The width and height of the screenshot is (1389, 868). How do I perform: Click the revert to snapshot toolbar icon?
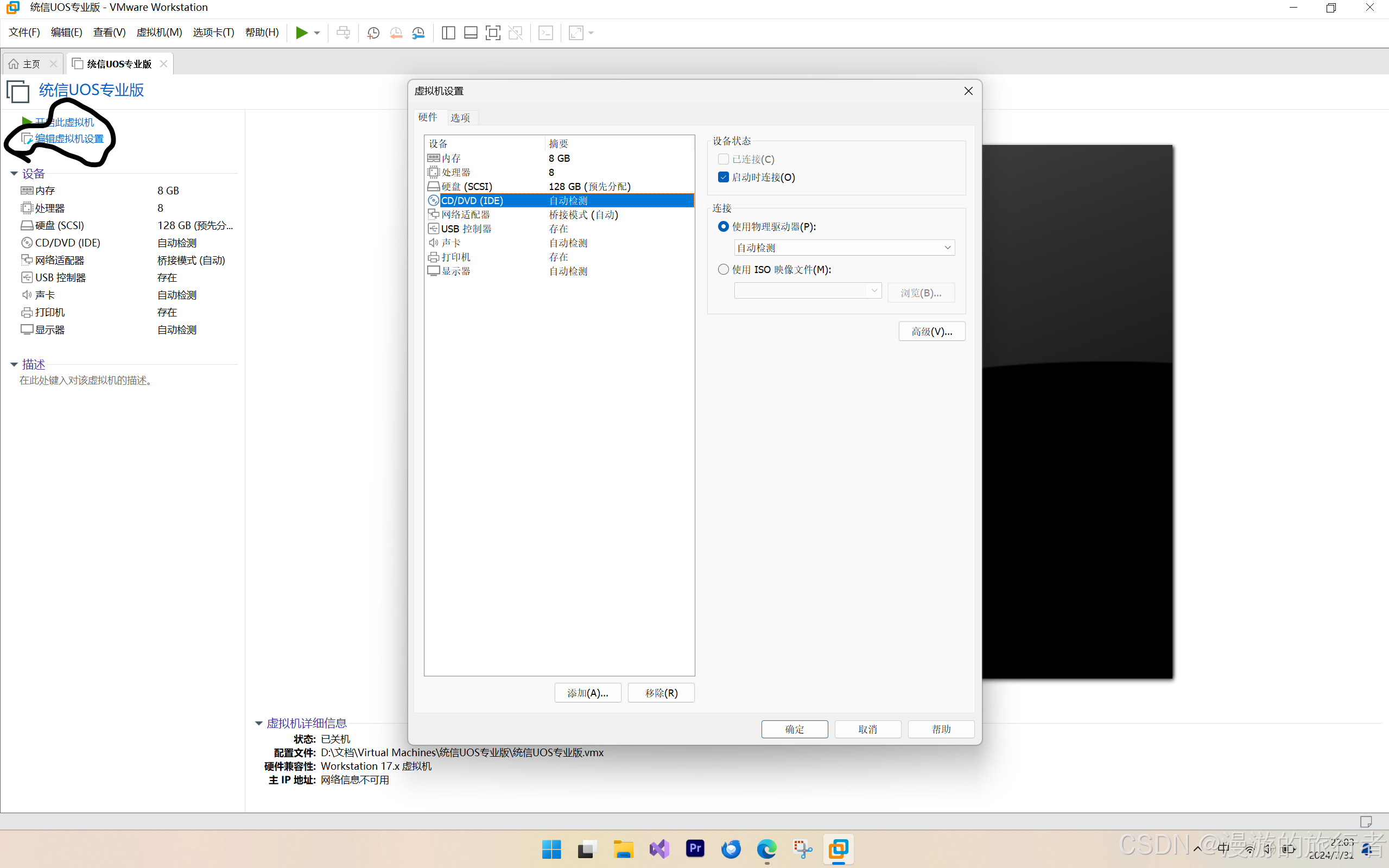pyautogui.click(x=396, y=33)
